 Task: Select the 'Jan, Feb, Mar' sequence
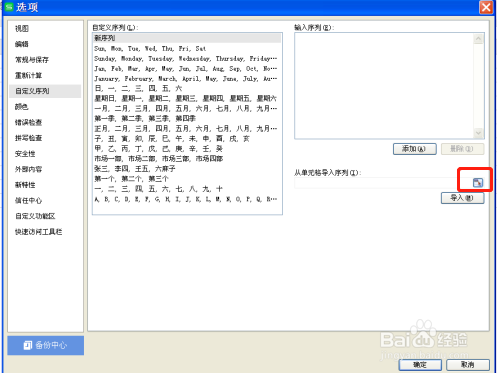pyautogui.click(x=187, y=69)
